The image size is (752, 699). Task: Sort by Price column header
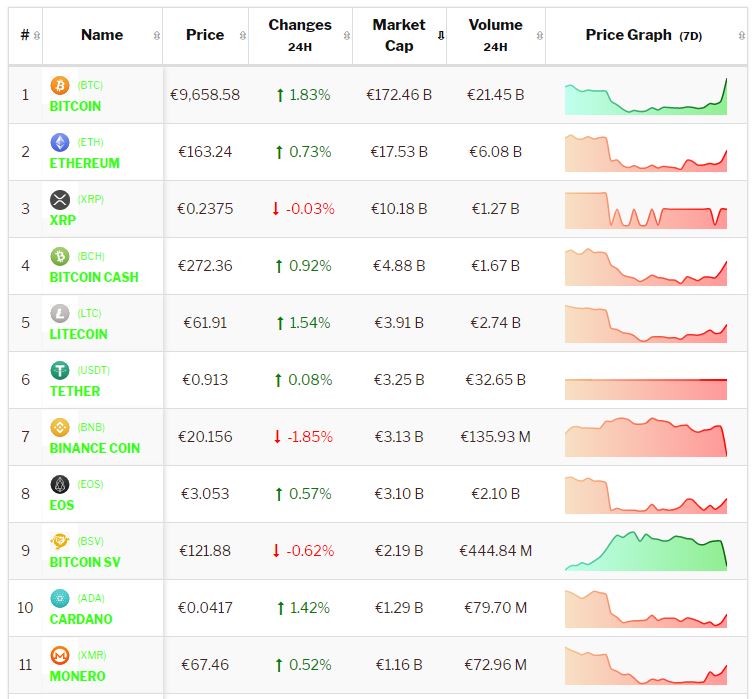205,35
